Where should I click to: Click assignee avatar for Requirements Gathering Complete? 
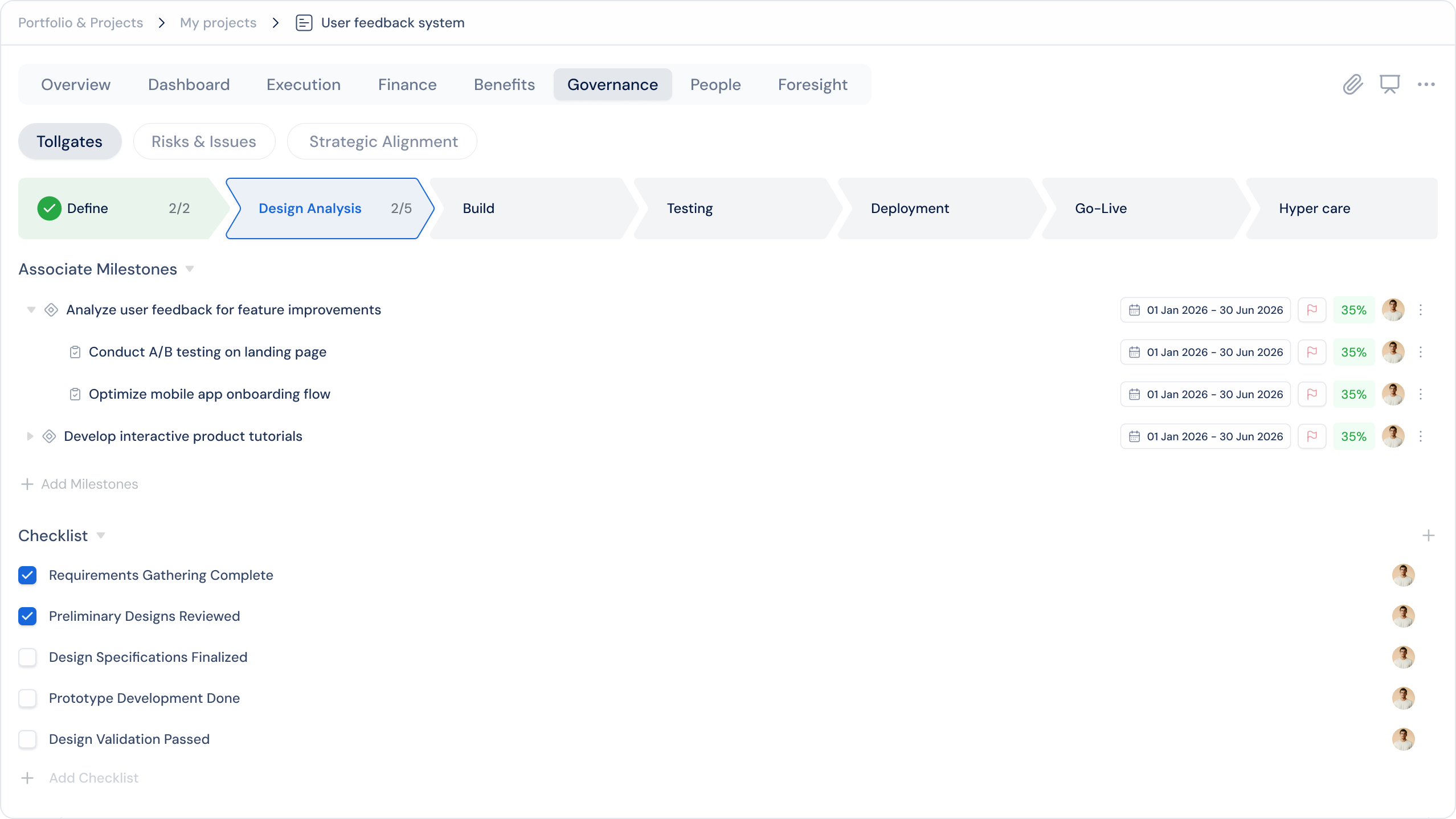click(x=1403, y=575)
